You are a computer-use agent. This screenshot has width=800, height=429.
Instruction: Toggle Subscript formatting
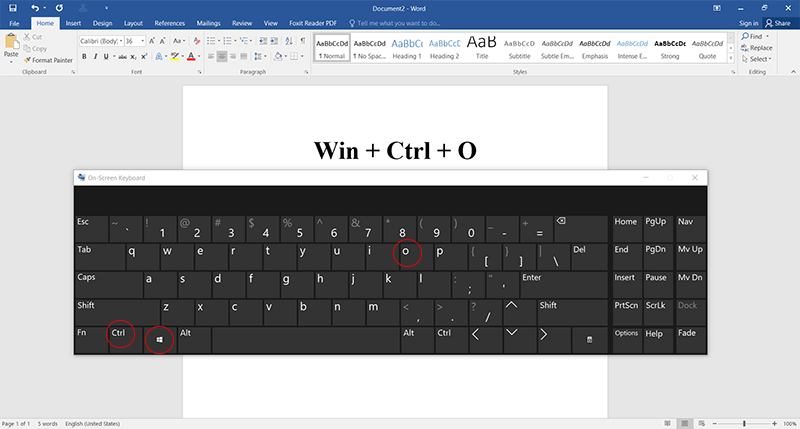click(x=133, y=57)
